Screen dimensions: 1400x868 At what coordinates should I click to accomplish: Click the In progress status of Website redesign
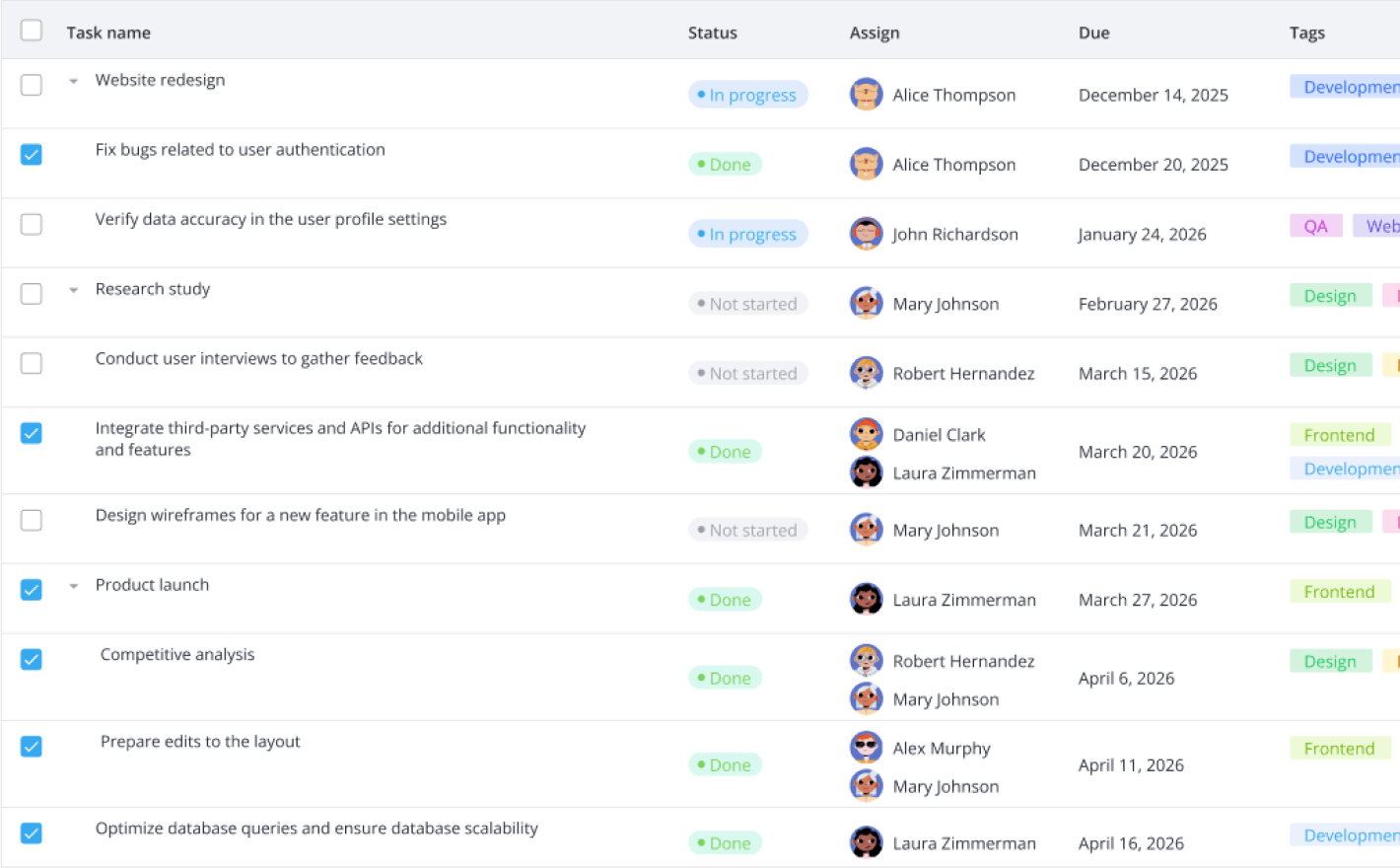tap(747, 95)
